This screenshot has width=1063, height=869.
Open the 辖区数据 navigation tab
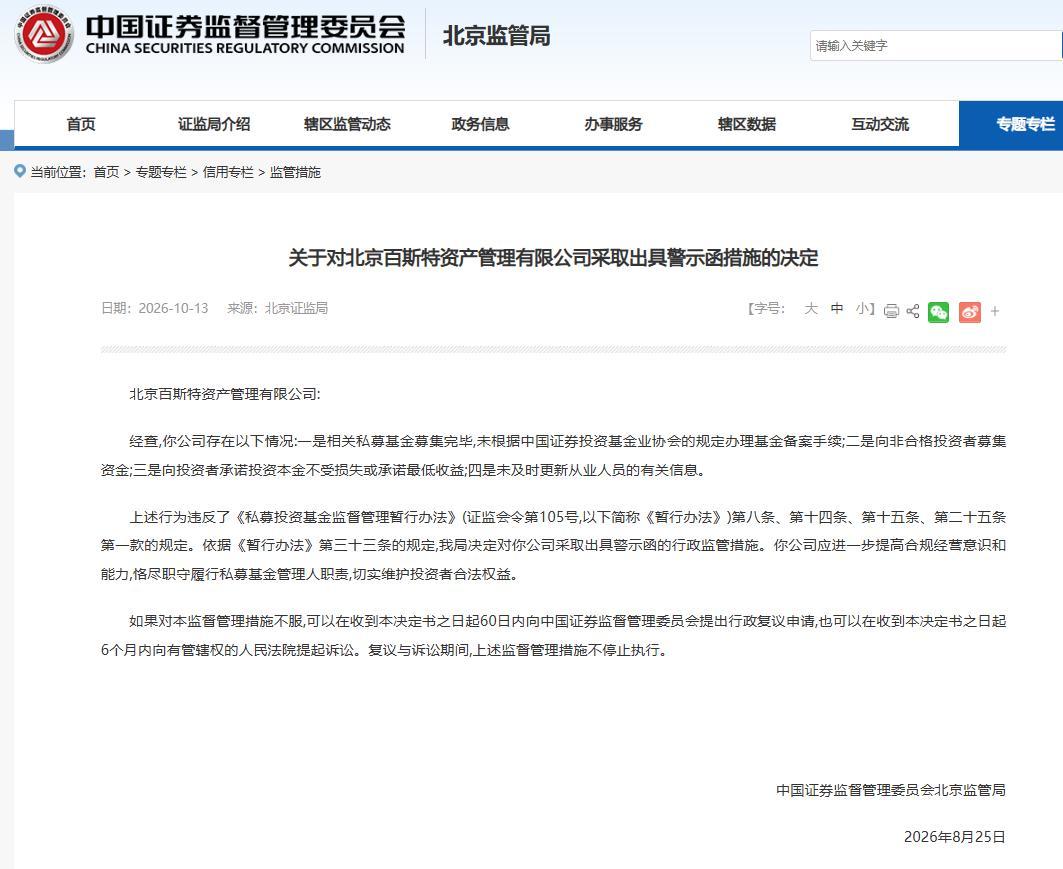pos(746,124)
